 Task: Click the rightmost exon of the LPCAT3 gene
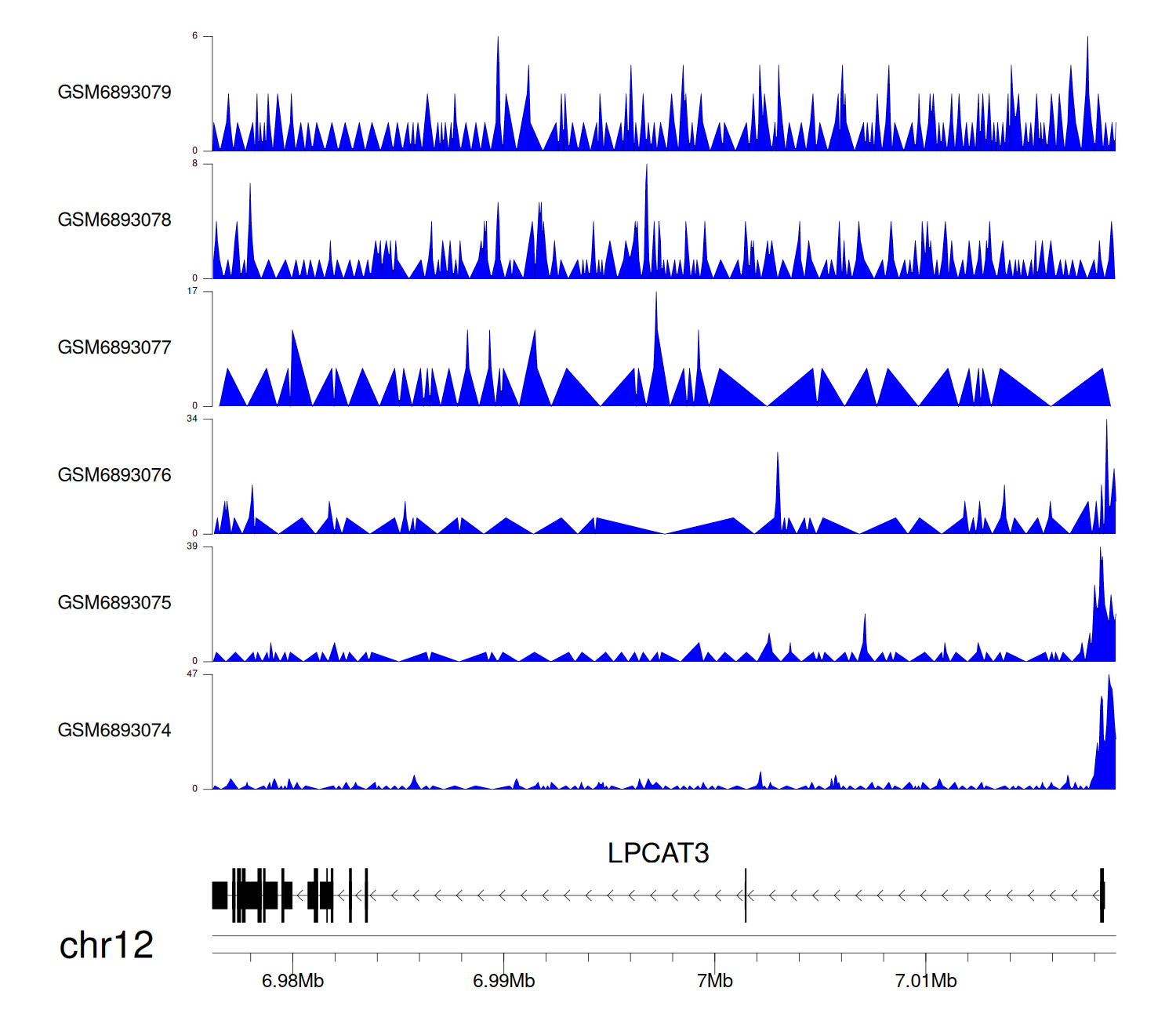(1102, 895)
